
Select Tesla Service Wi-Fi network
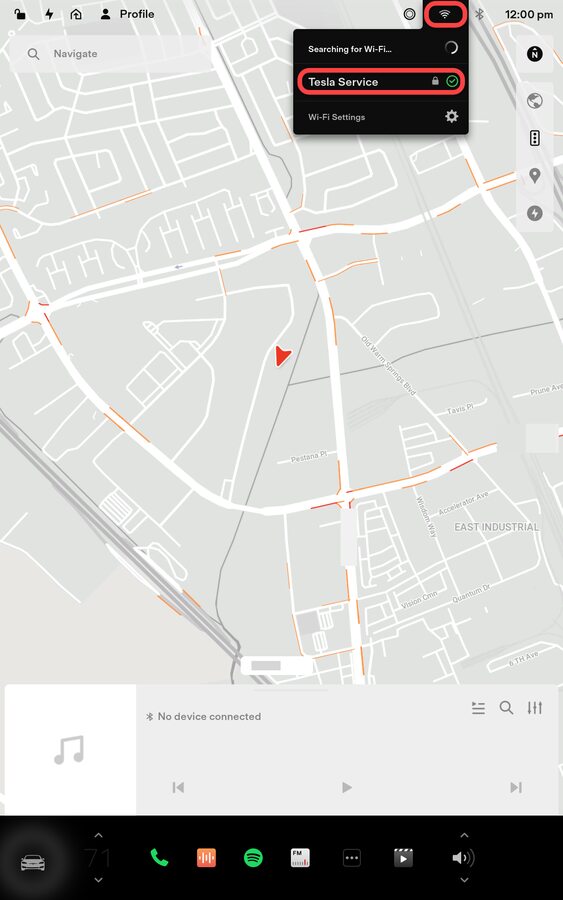[x=381, y=82]
